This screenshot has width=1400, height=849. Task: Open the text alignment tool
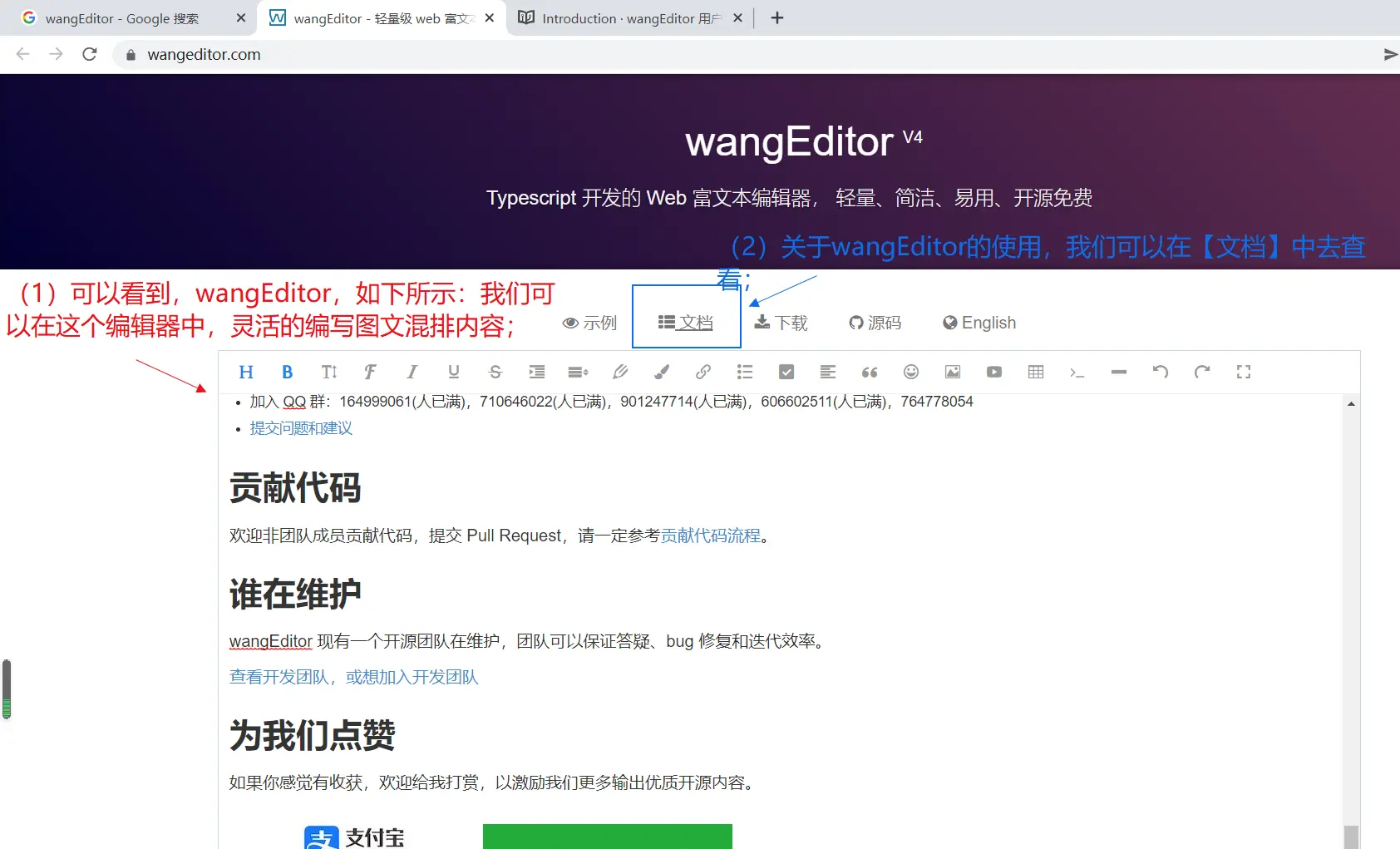pos(828,372)
